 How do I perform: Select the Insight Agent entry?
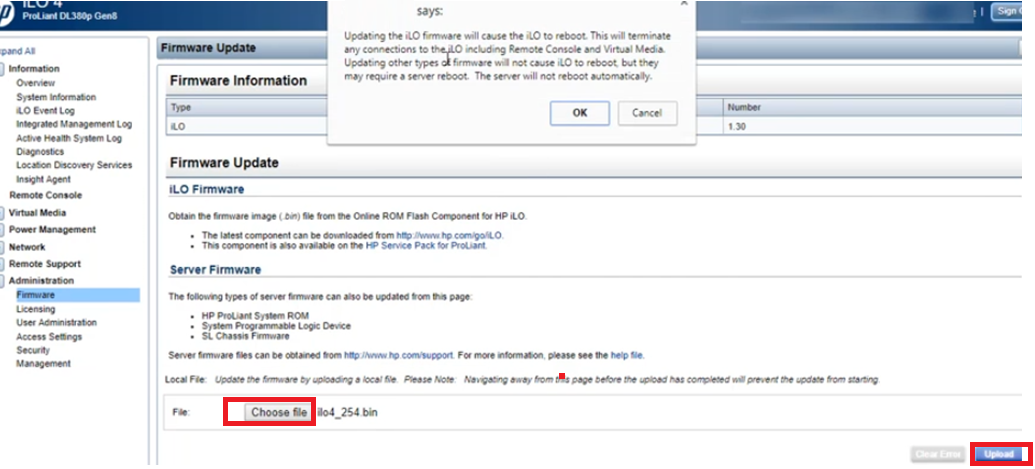44,179
